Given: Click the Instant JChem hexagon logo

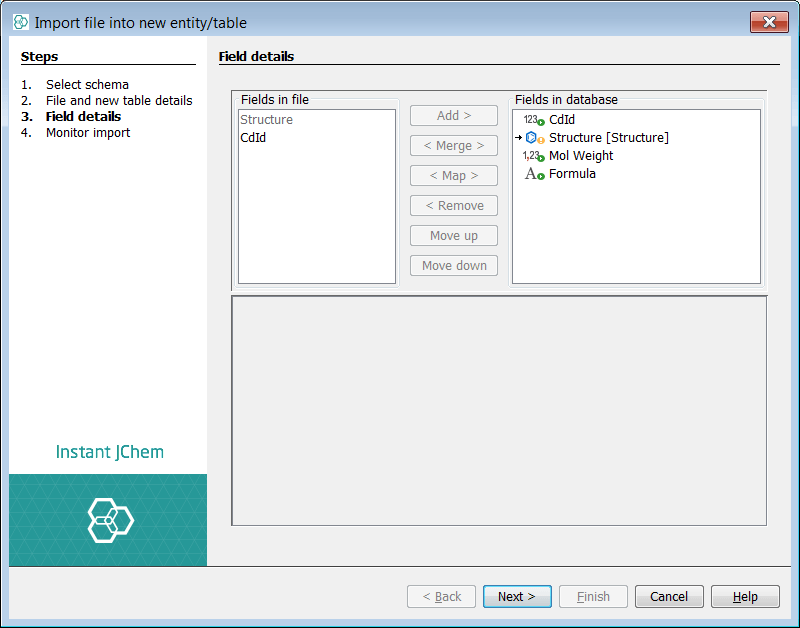Looking at the screenshot, I should (109, 520).
